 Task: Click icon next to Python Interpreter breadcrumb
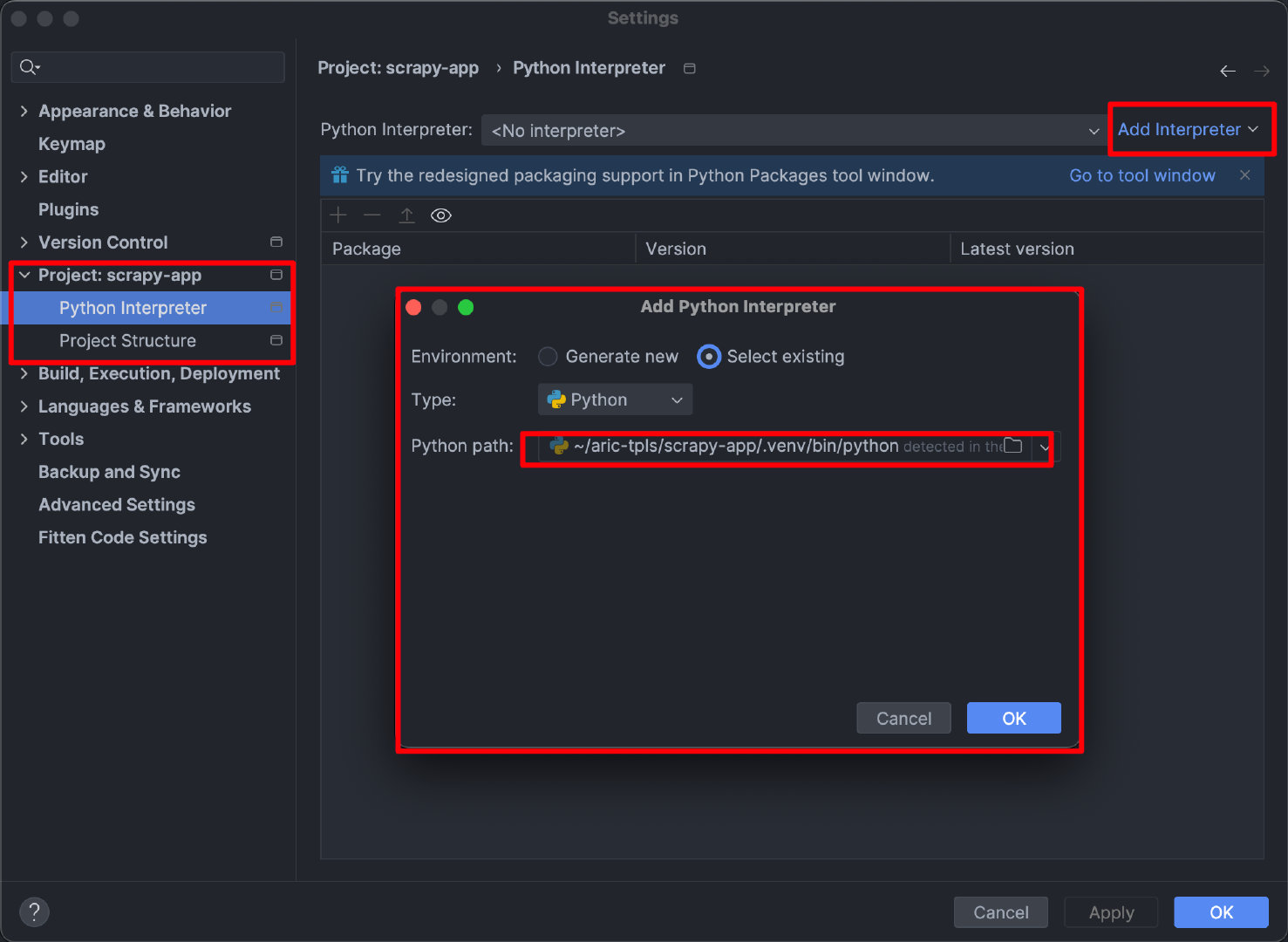pos(690,68)
